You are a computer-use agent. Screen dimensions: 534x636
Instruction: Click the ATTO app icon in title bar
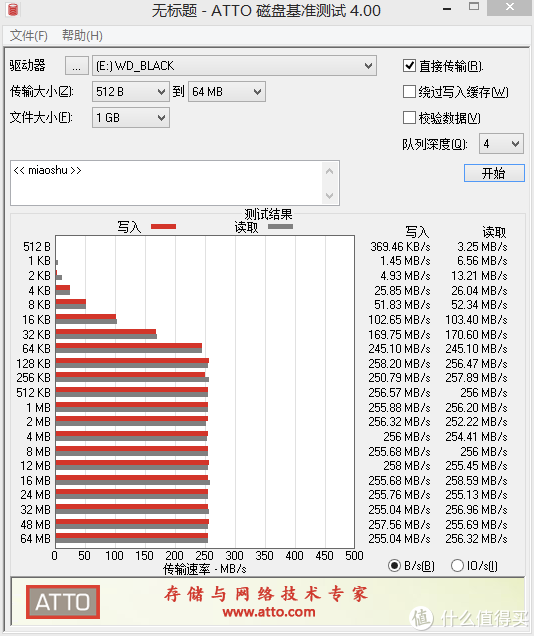pyautogui.click(x=13, y=9)
